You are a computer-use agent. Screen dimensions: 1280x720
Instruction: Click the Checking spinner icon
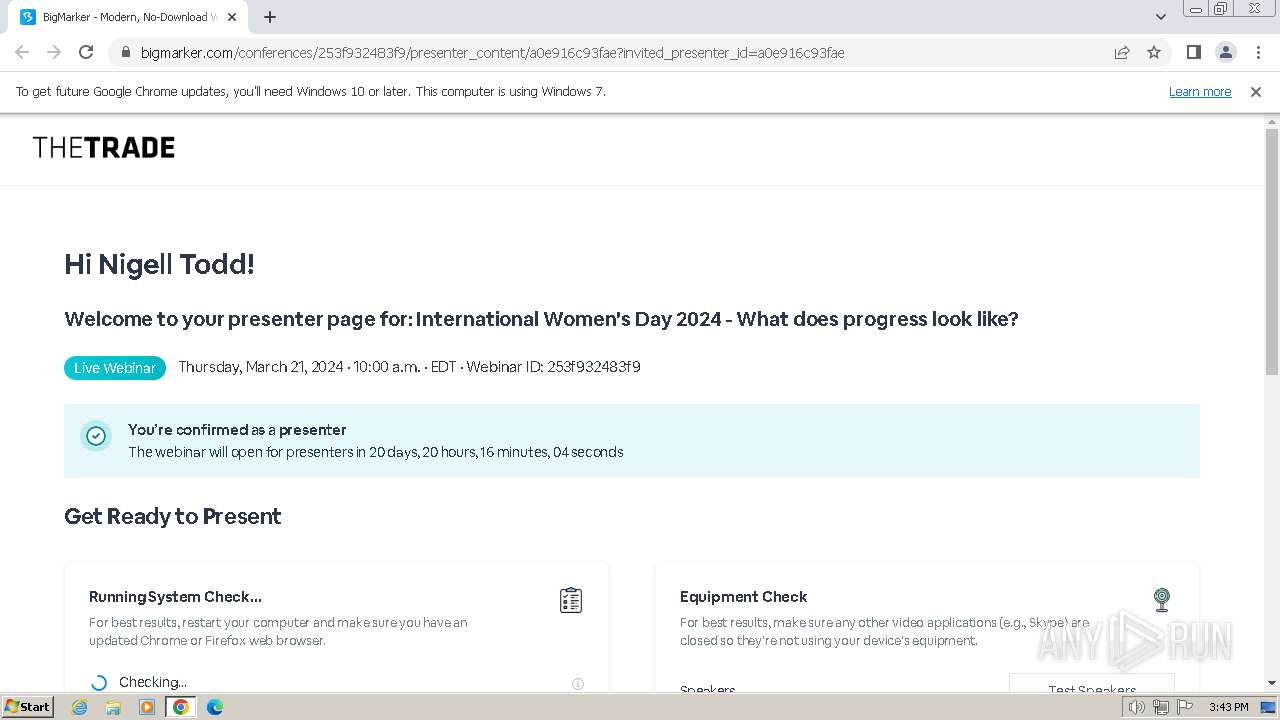pyautogui.click(x=99, y=683)
